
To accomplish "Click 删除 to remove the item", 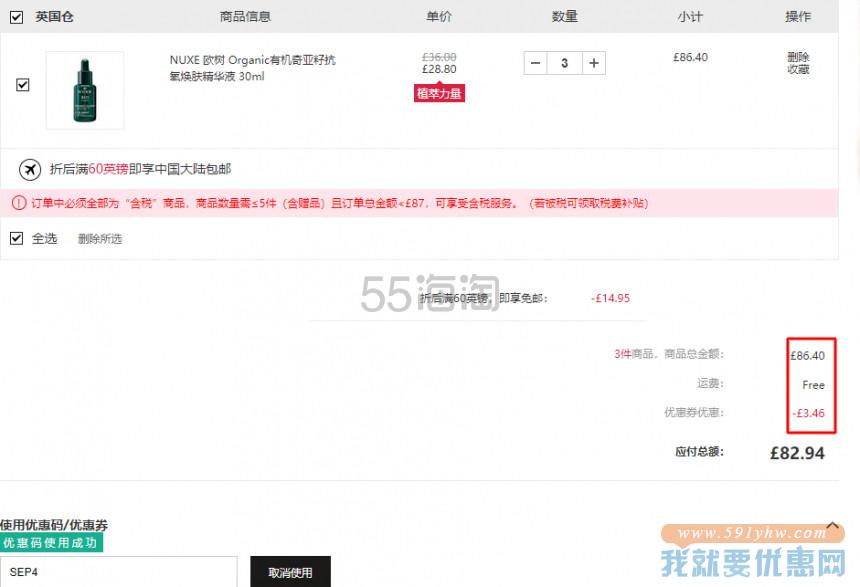I will [798, 57].
